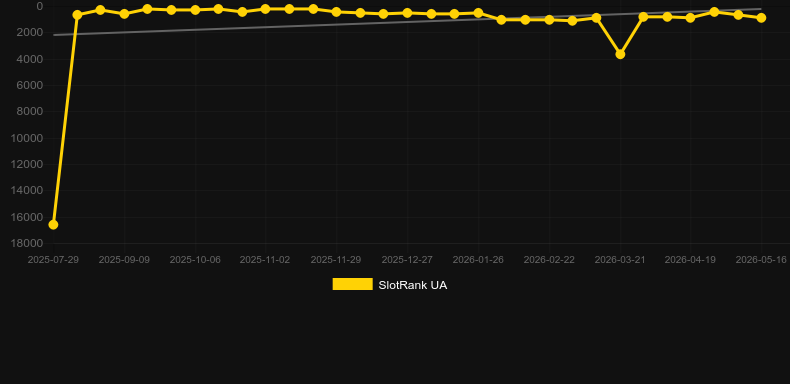Select the data point above 2025-09-09

124,14
